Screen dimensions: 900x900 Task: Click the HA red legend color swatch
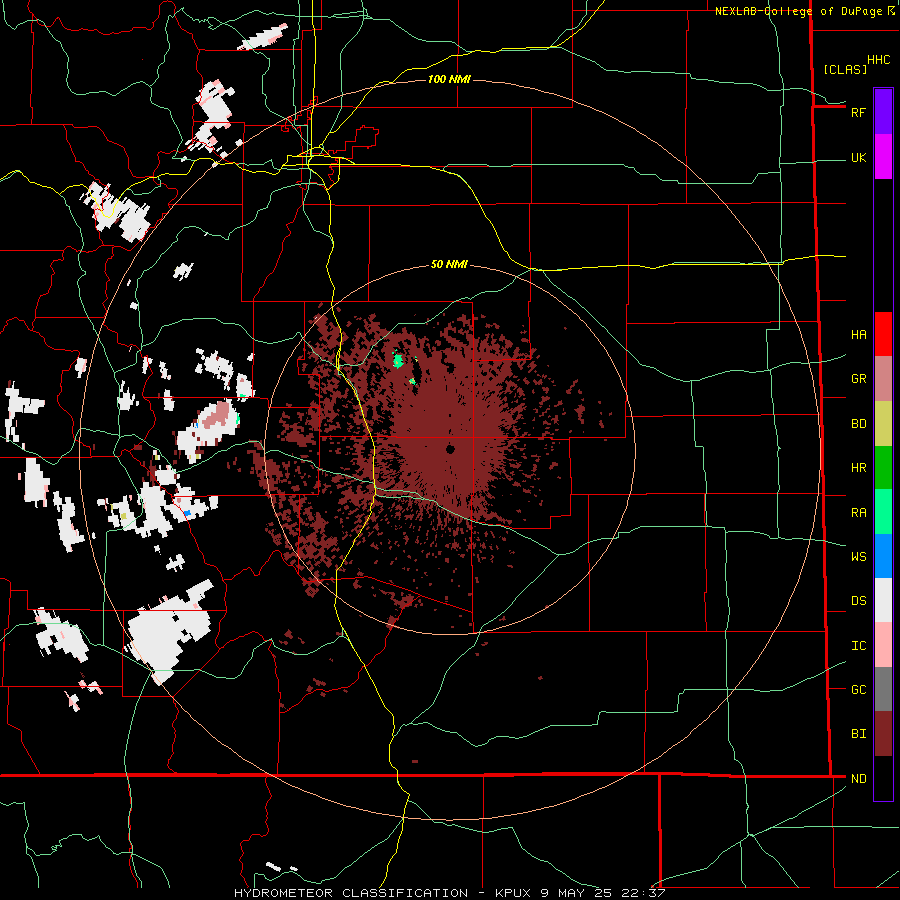click(x=883, y=334)
